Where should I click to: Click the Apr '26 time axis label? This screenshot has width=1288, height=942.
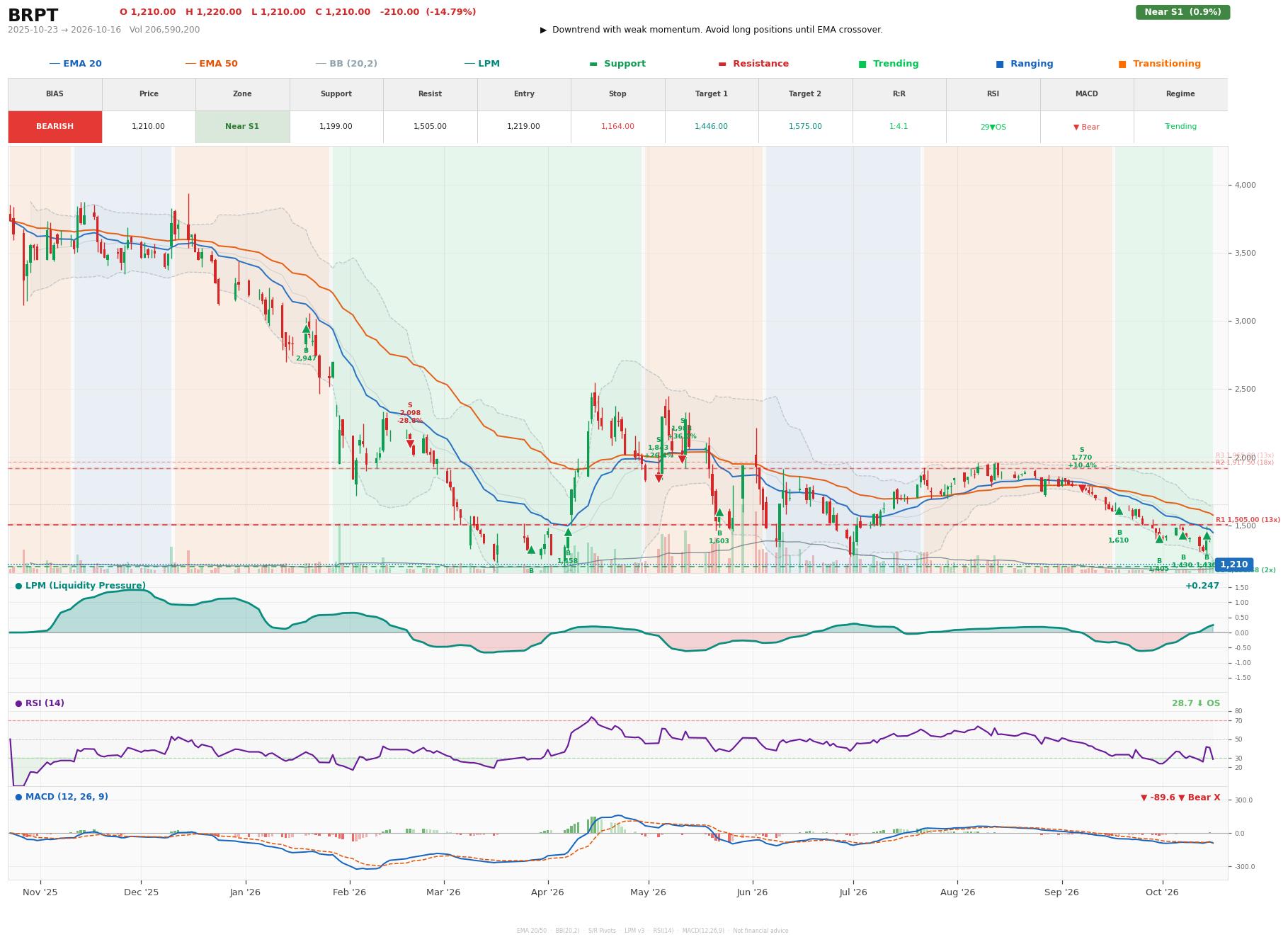[547, 892]
